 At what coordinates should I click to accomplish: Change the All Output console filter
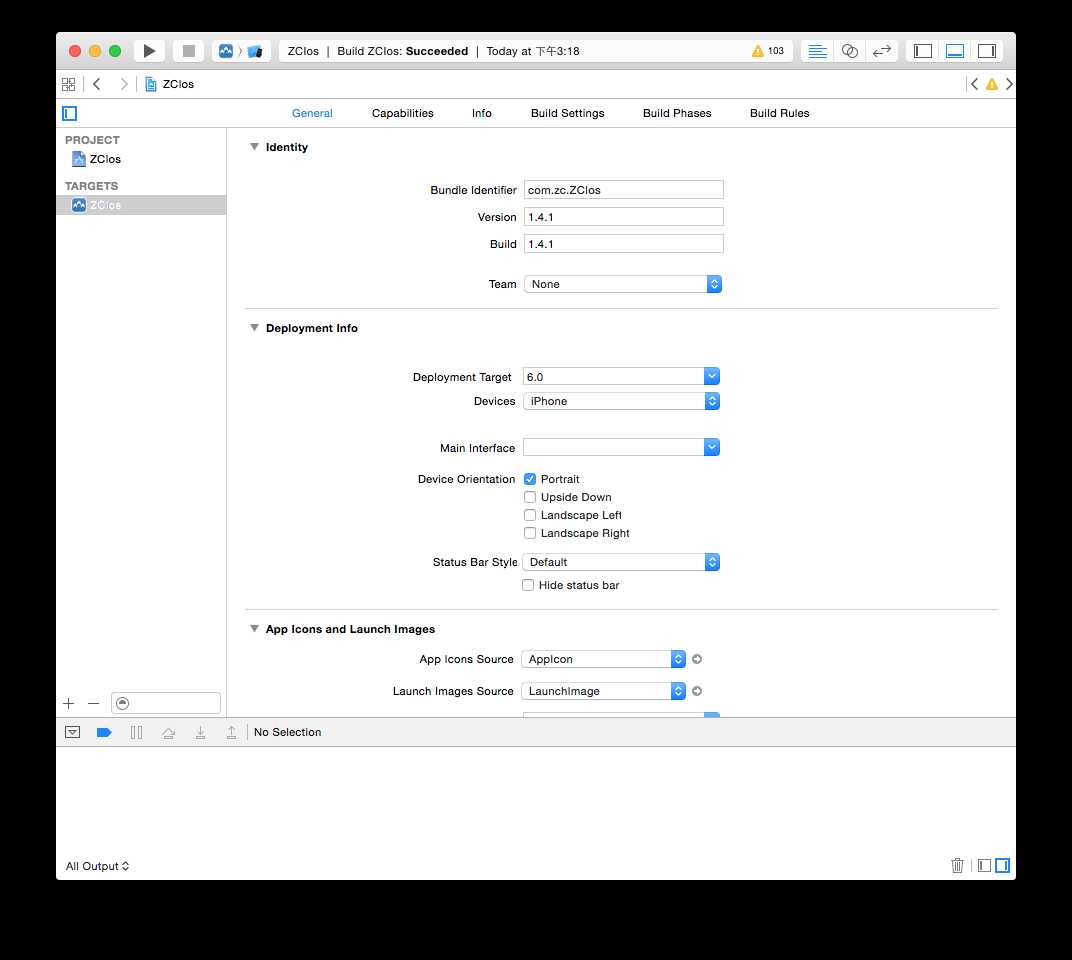point(97,866)
